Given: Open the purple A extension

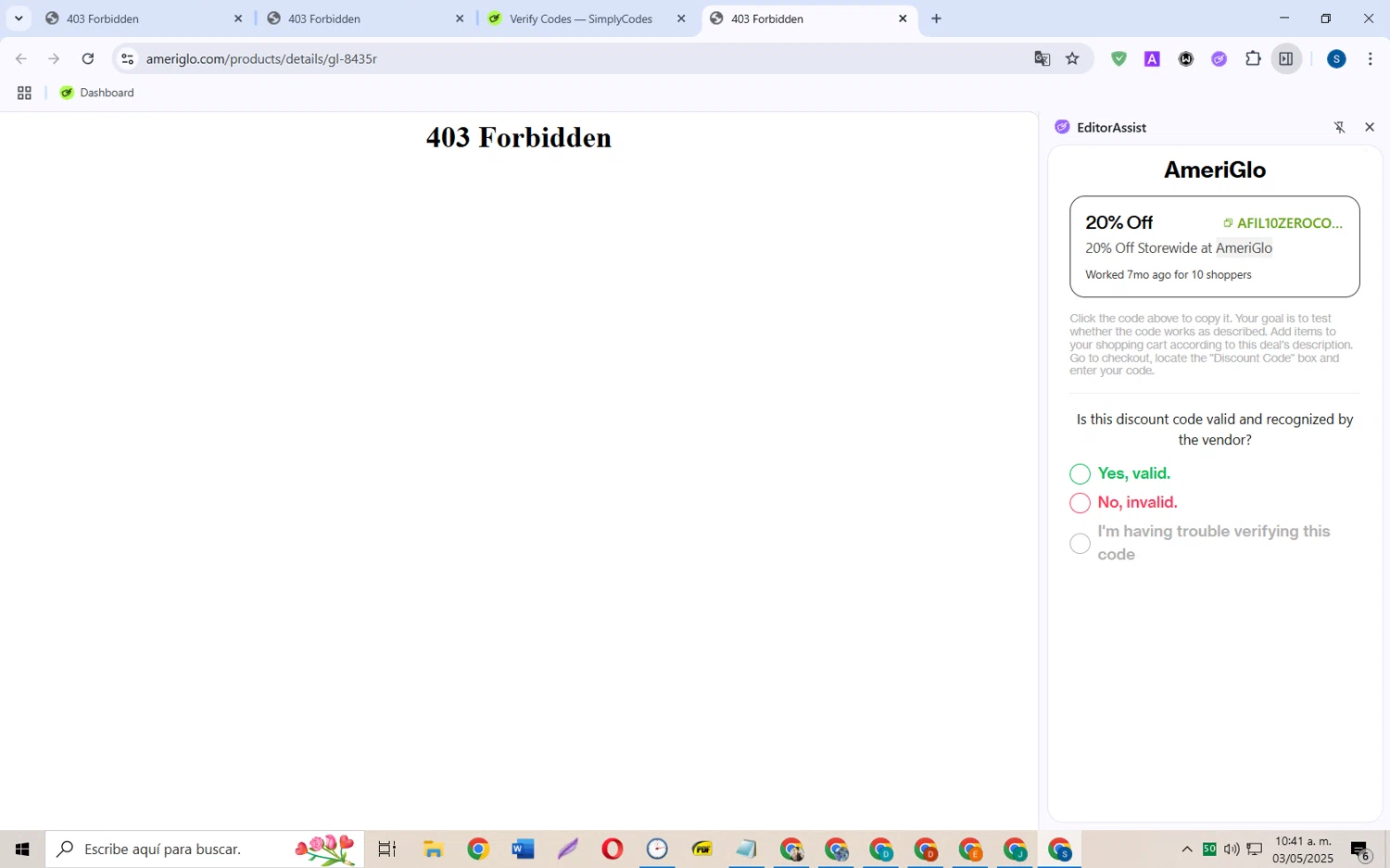Looking at the screenshot, I should pyautogui.click(x=1152, y=58).
